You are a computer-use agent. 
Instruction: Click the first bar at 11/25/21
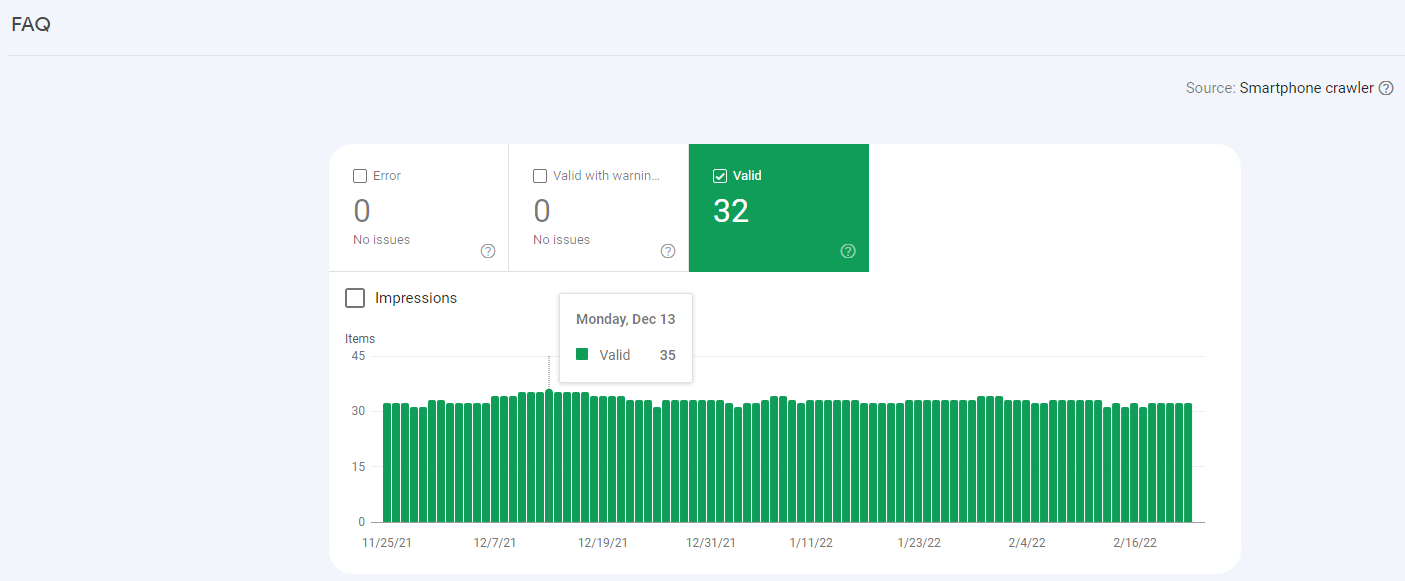(x=387, y=463)
